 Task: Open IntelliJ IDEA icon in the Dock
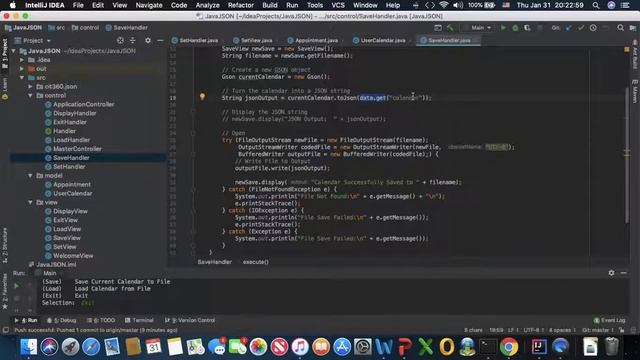[x=539, y=347]
